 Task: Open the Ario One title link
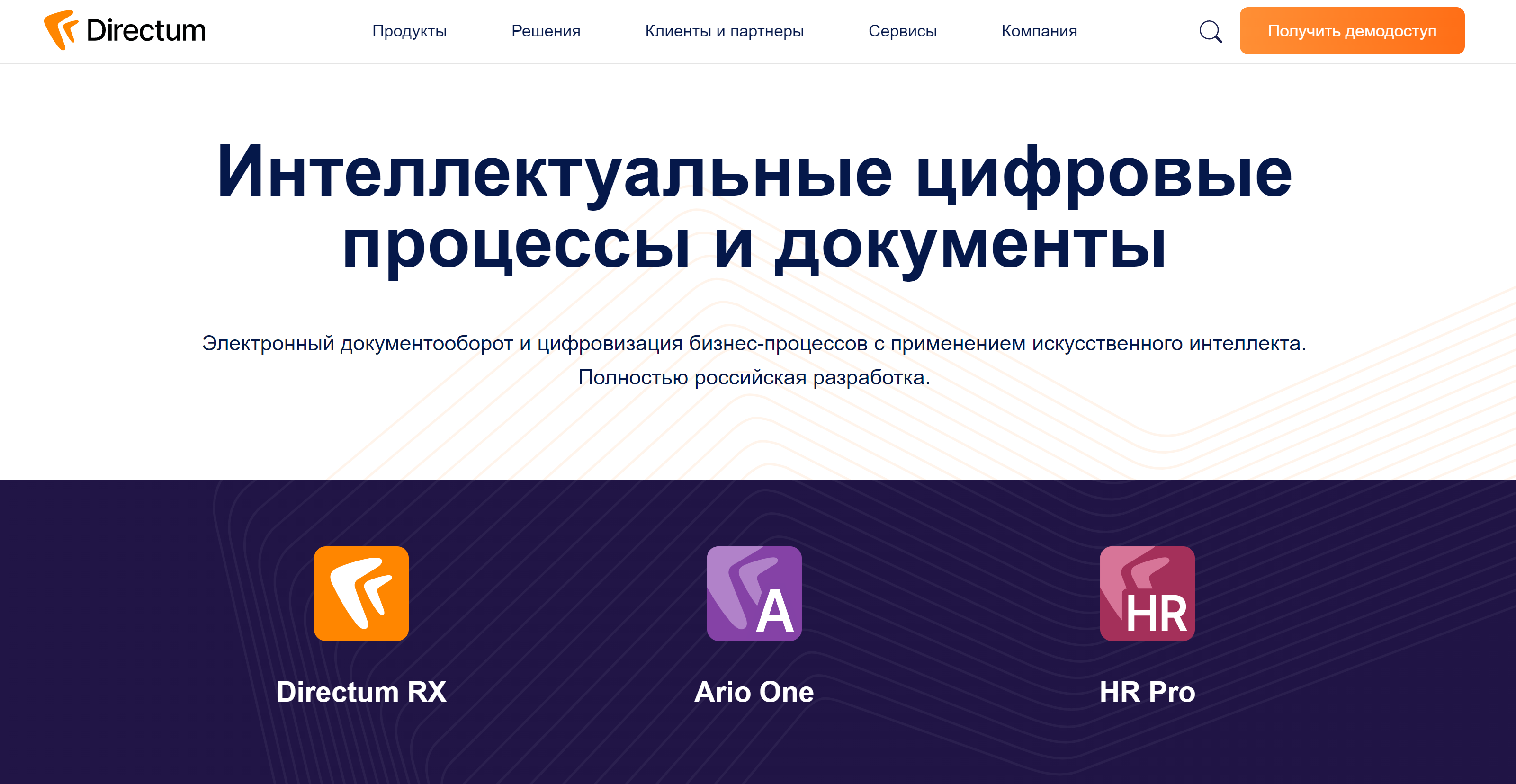tap(754, 692)
